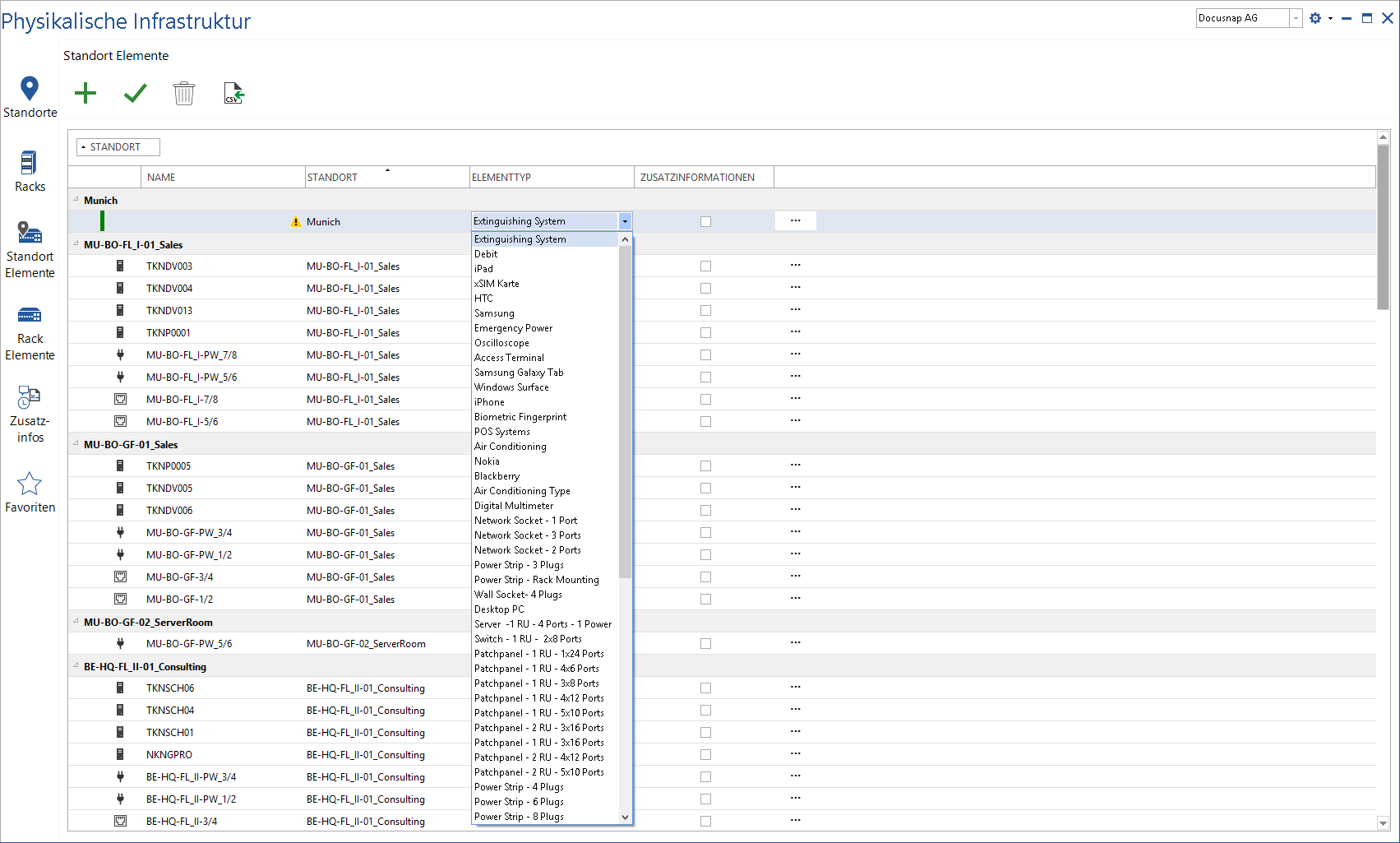Open the ellipsis menu for the Munich row
Image resolution: width=1400 pixels, height=843 pixels.
[x=795, y=220]
